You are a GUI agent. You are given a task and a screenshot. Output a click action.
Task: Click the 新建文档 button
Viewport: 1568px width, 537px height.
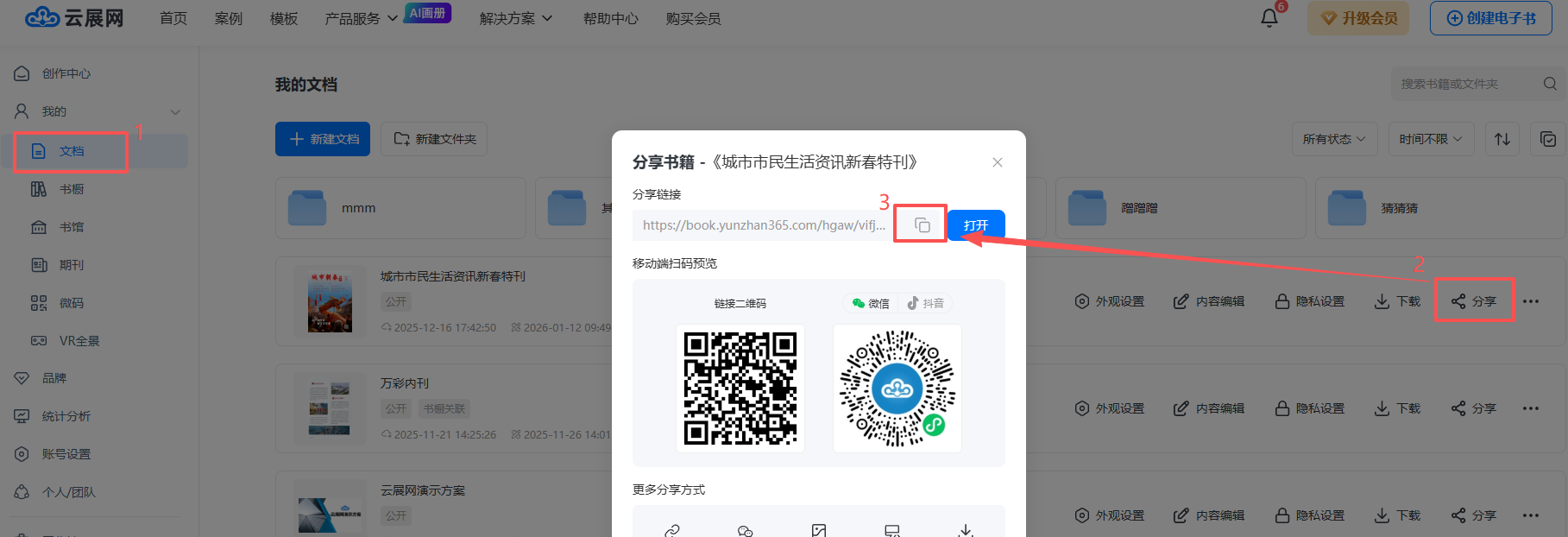pyautogui.click(x=323, y=139)
